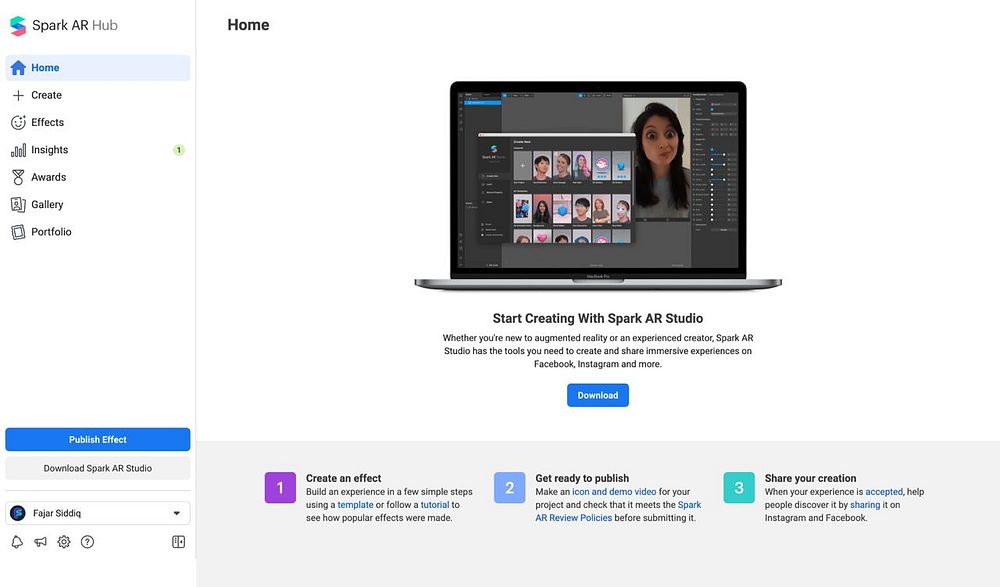Click the Create plus icon
Screen dimensions: 1000x587
(x=18, y=95)
